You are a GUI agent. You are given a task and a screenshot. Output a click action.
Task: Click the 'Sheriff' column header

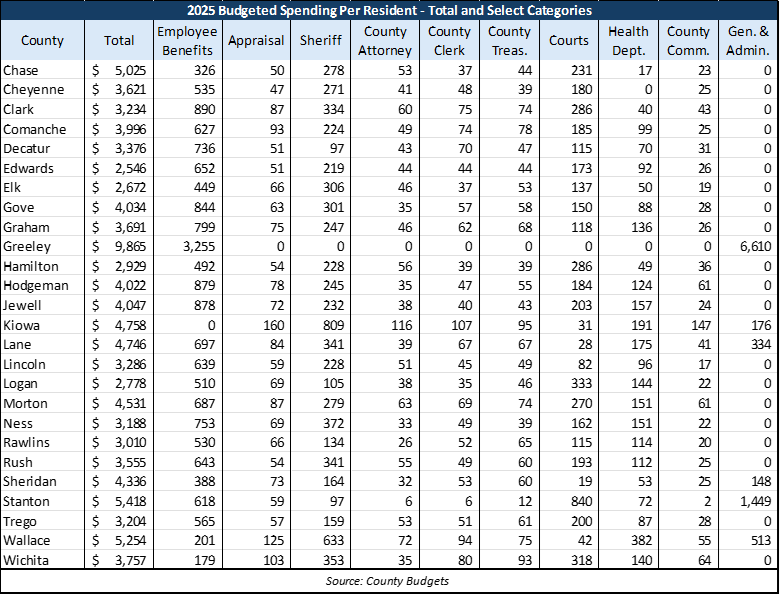320,41
